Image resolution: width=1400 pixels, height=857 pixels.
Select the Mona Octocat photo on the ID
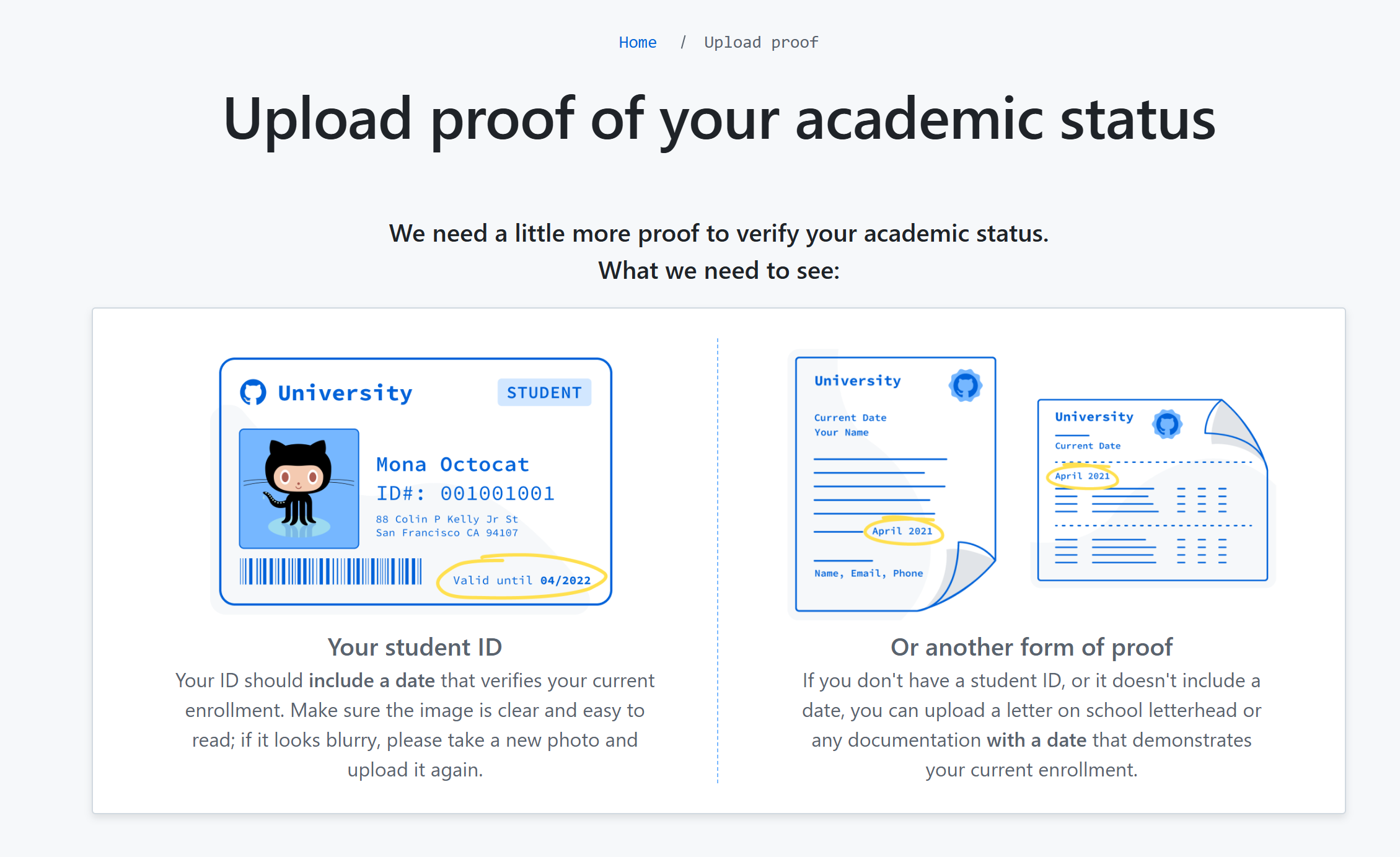[299, 488]
